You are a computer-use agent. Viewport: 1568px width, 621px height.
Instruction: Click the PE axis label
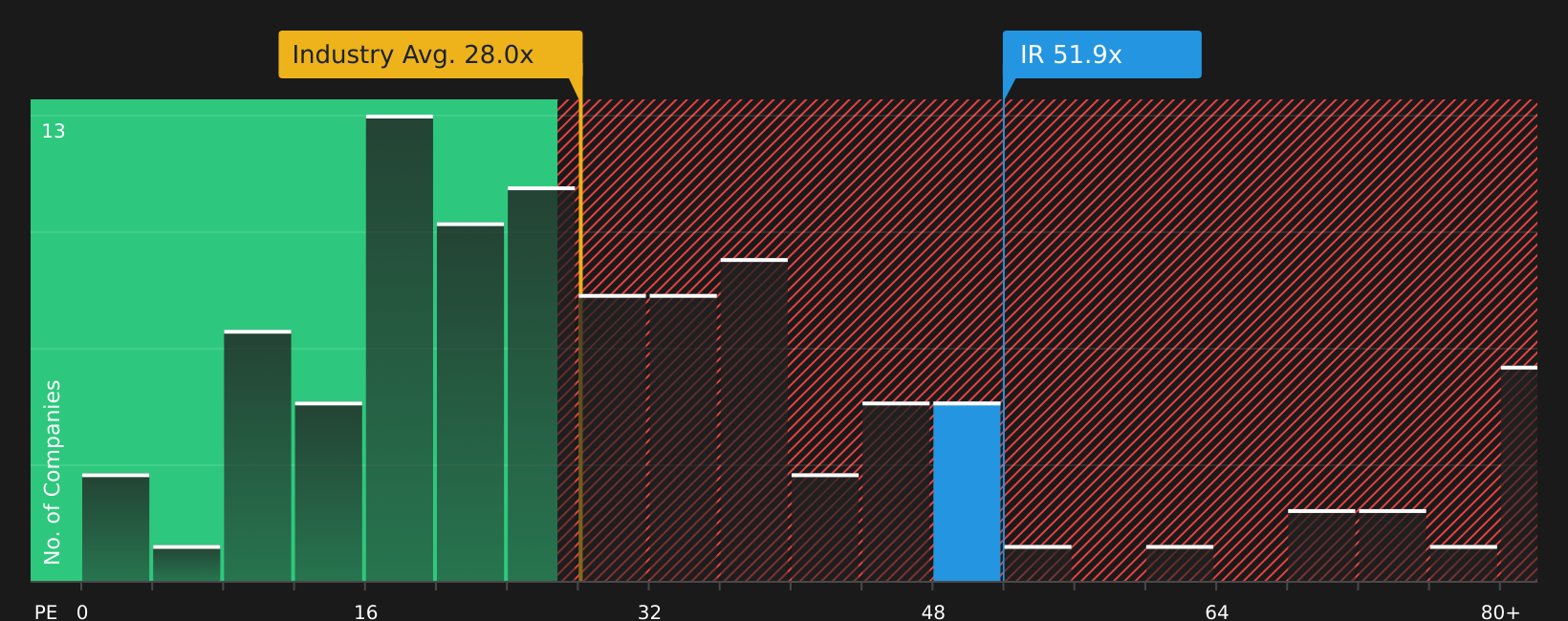(46, 611)
